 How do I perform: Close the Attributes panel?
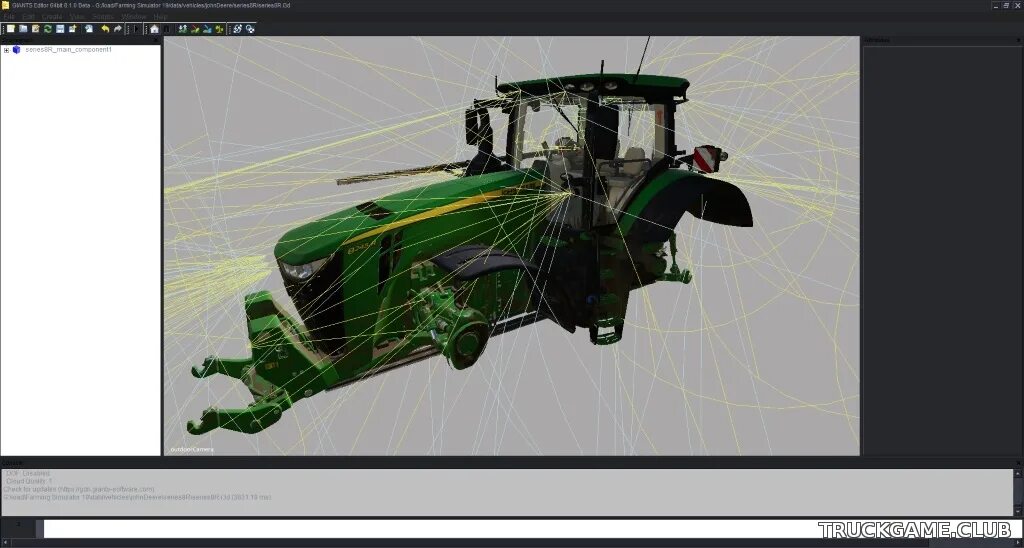pyautogui.click(x=1018, y=40)
